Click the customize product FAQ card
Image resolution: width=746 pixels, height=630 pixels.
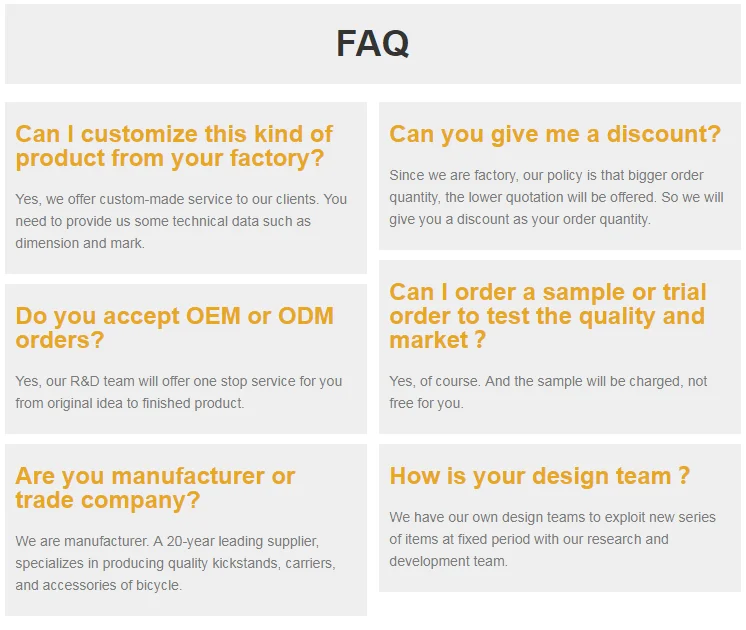(x=186, y=188)
